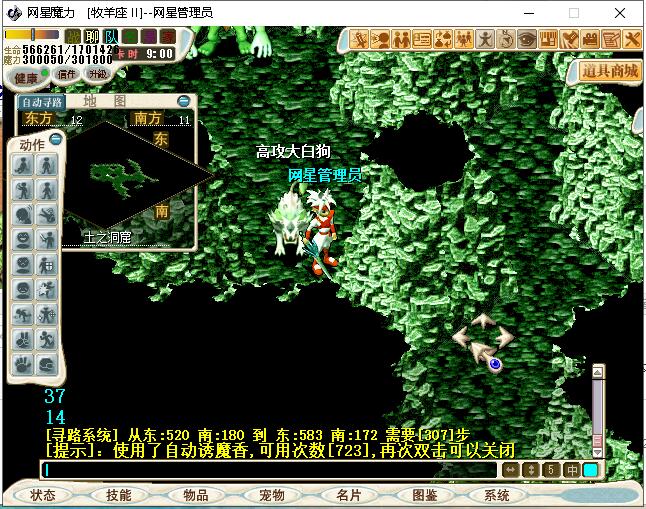Viewport: 646px width, 509px height.
Task: Select the open palm paper gesture icon
Action: coord(23,365)
